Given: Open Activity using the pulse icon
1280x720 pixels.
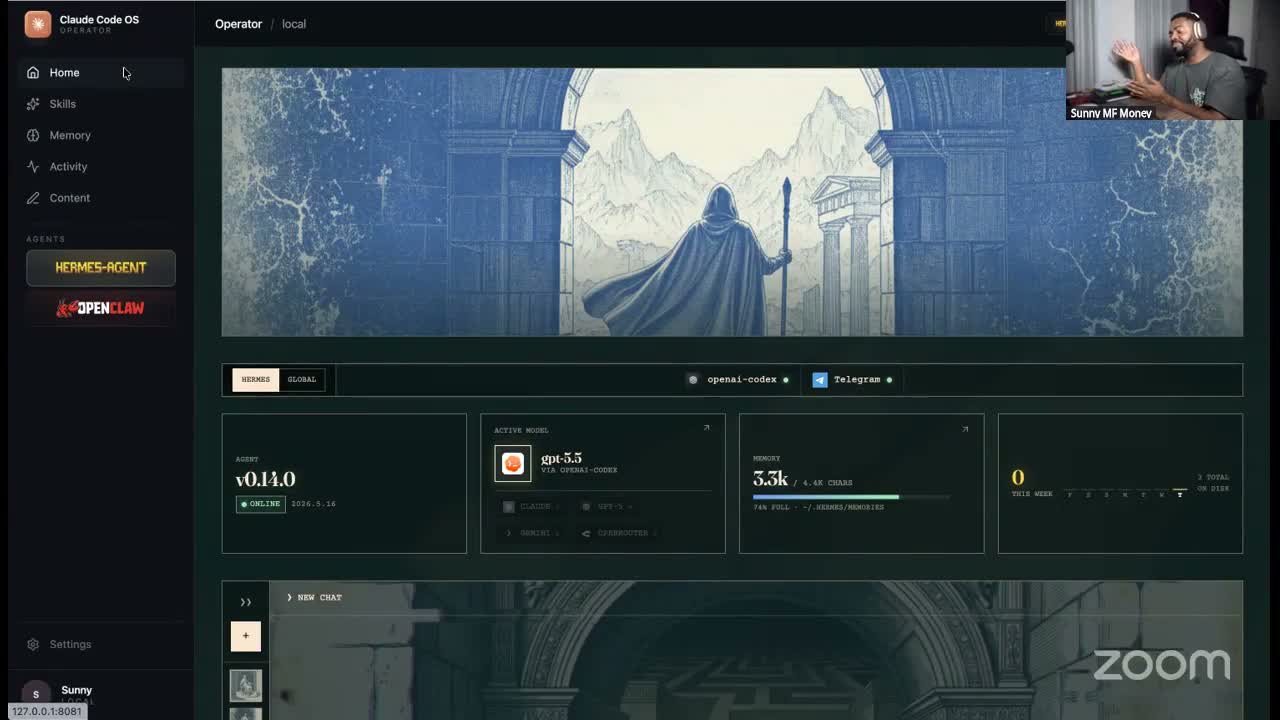Looking at the screenshot, I should coord(33,166).
